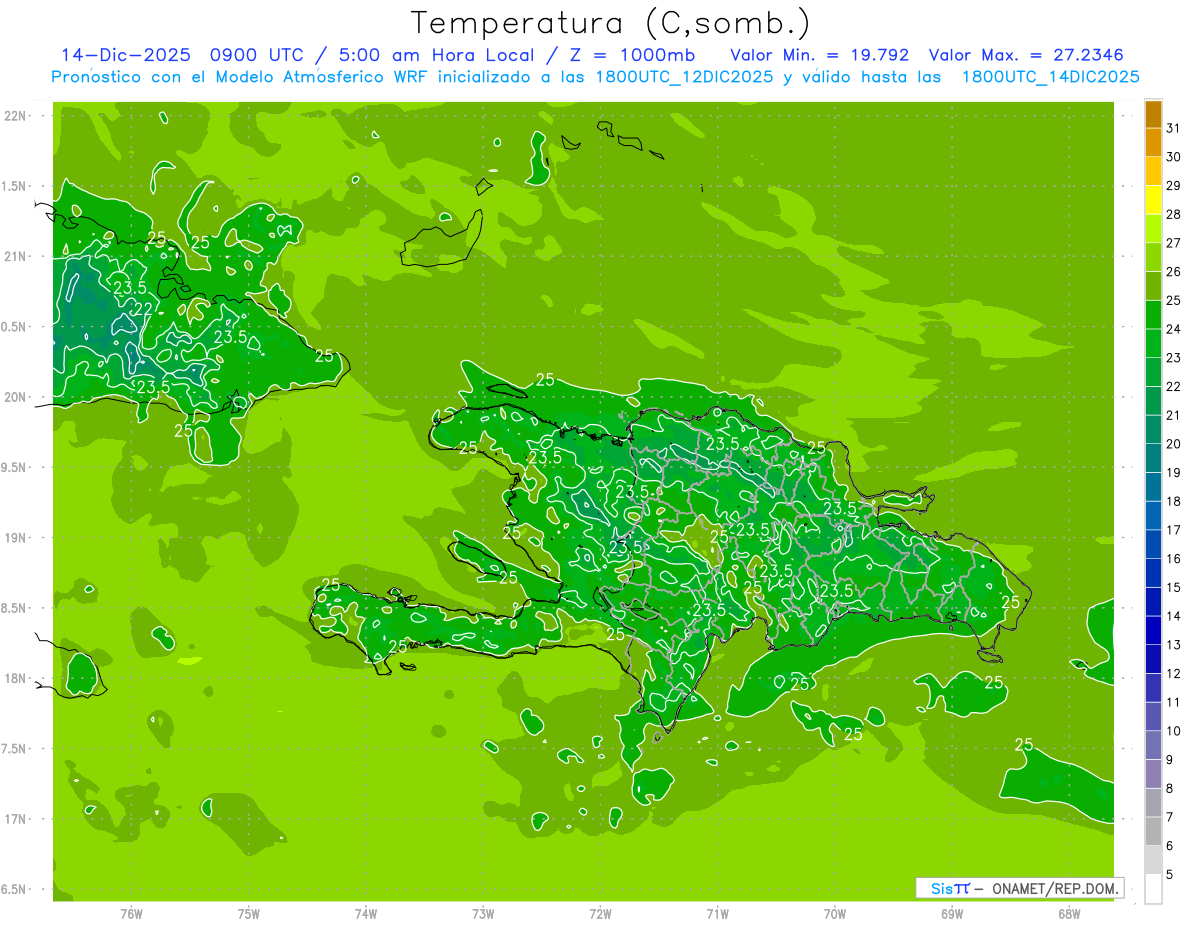This screenshot has height=927, width=1200.
Task: Select the lime colorbar segment between 27 and 28
Action: [x=1153, y=228]
